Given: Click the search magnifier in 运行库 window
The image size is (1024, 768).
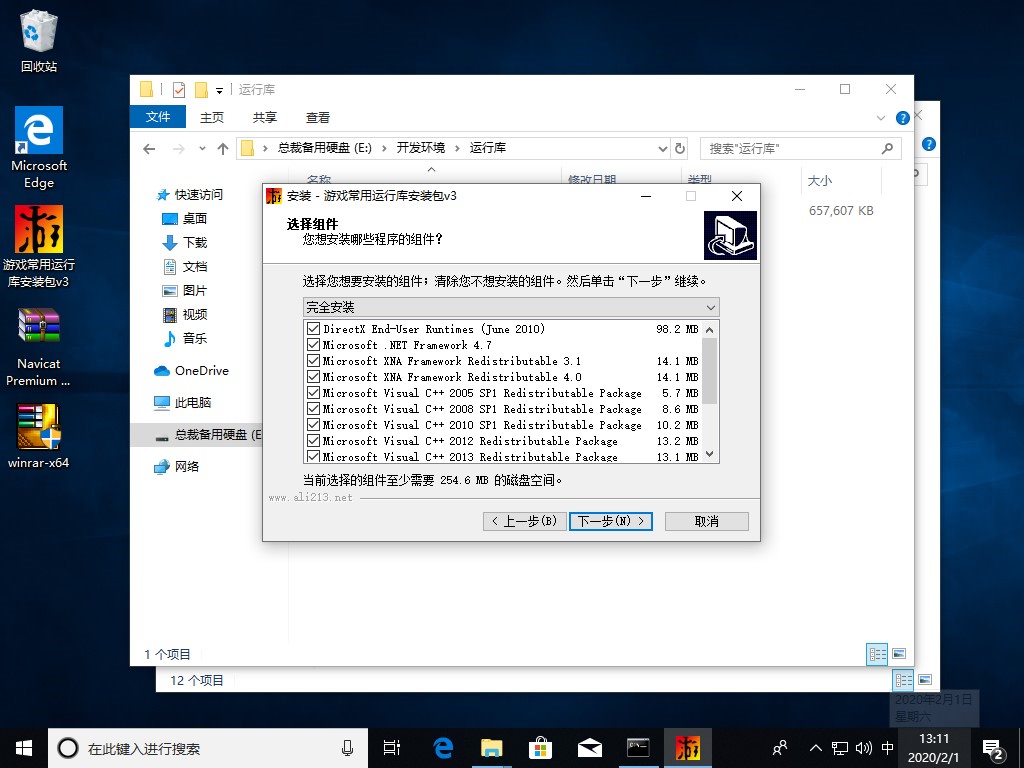Looking at the screenshot, I should coord(887,148).
